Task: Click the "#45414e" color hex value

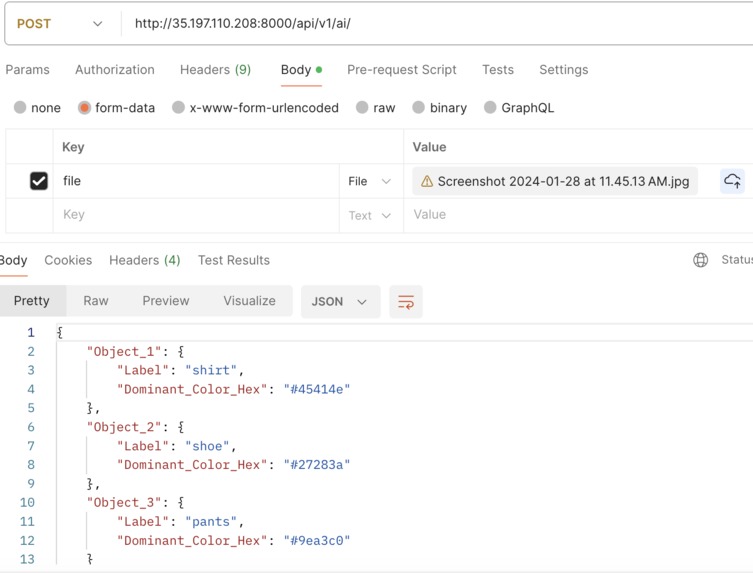Action: pyautogui.click(x=317, y=389)
